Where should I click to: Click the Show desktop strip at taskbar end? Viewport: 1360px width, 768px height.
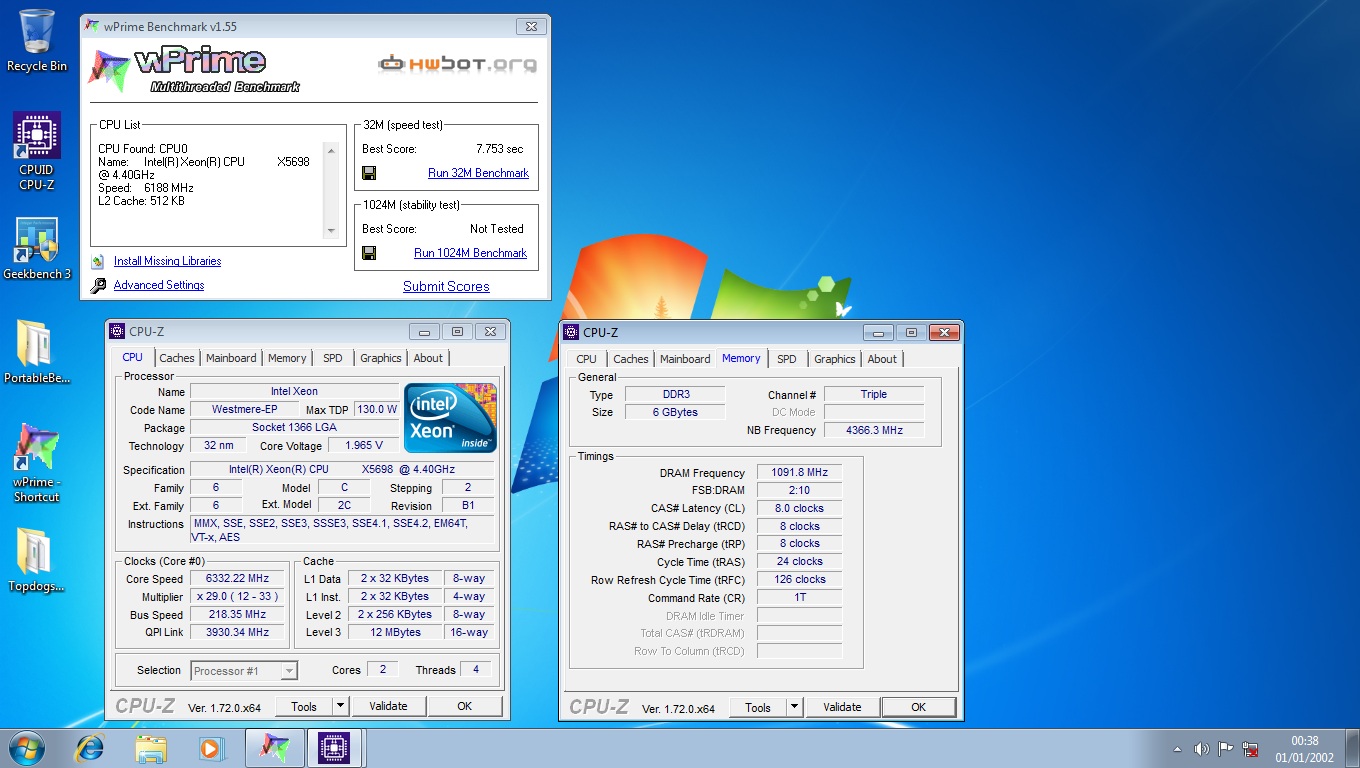(x=1352, y=749)
